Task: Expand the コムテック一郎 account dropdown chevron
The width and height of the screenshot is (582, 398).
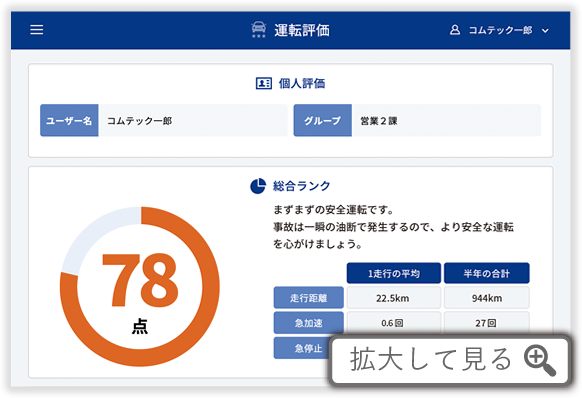Action: (x=545, y=30)
